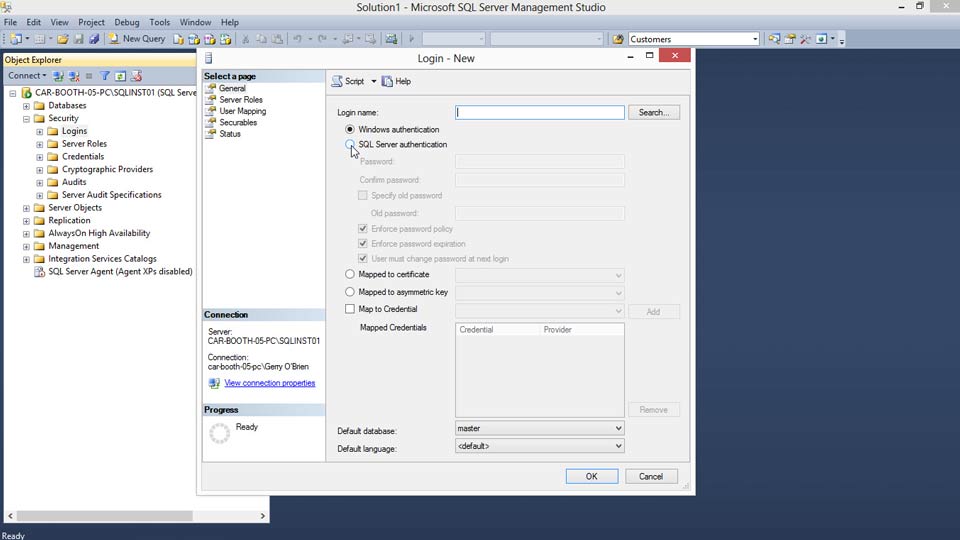Image resolution: width=960 pixels, height=540 pixels.
Task: Select the User Mapping page
Action: click(x=242, y=111)
